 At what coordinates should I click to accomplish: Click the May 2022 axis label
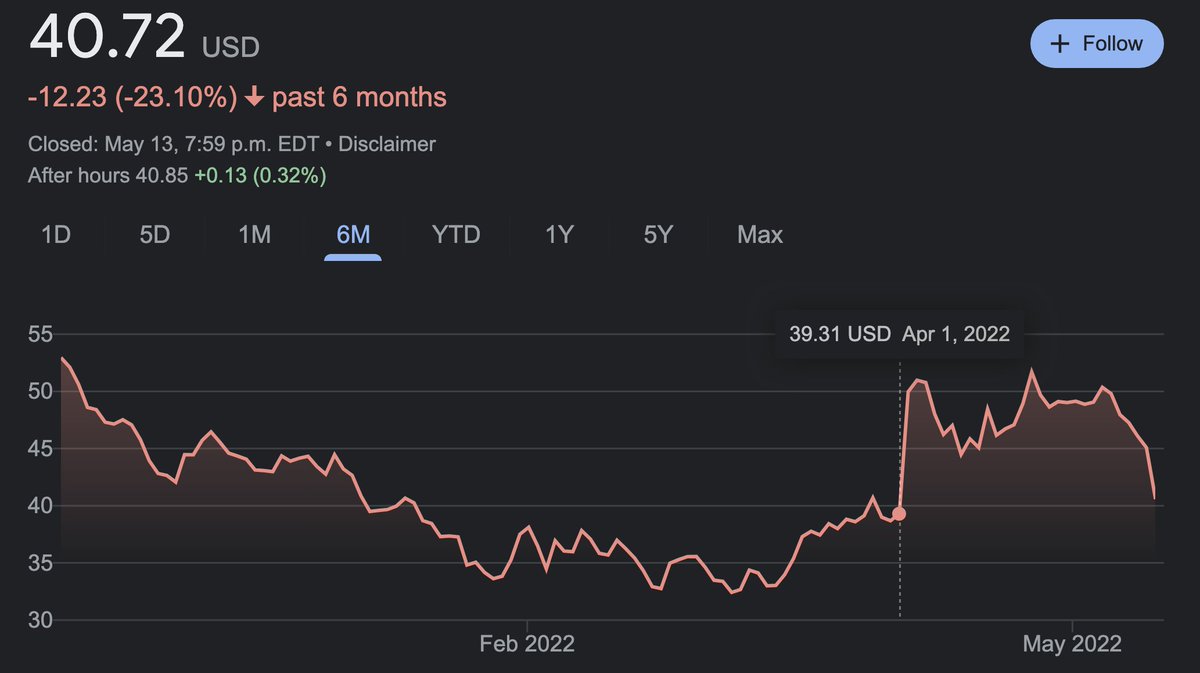[x=1072, y=644]
